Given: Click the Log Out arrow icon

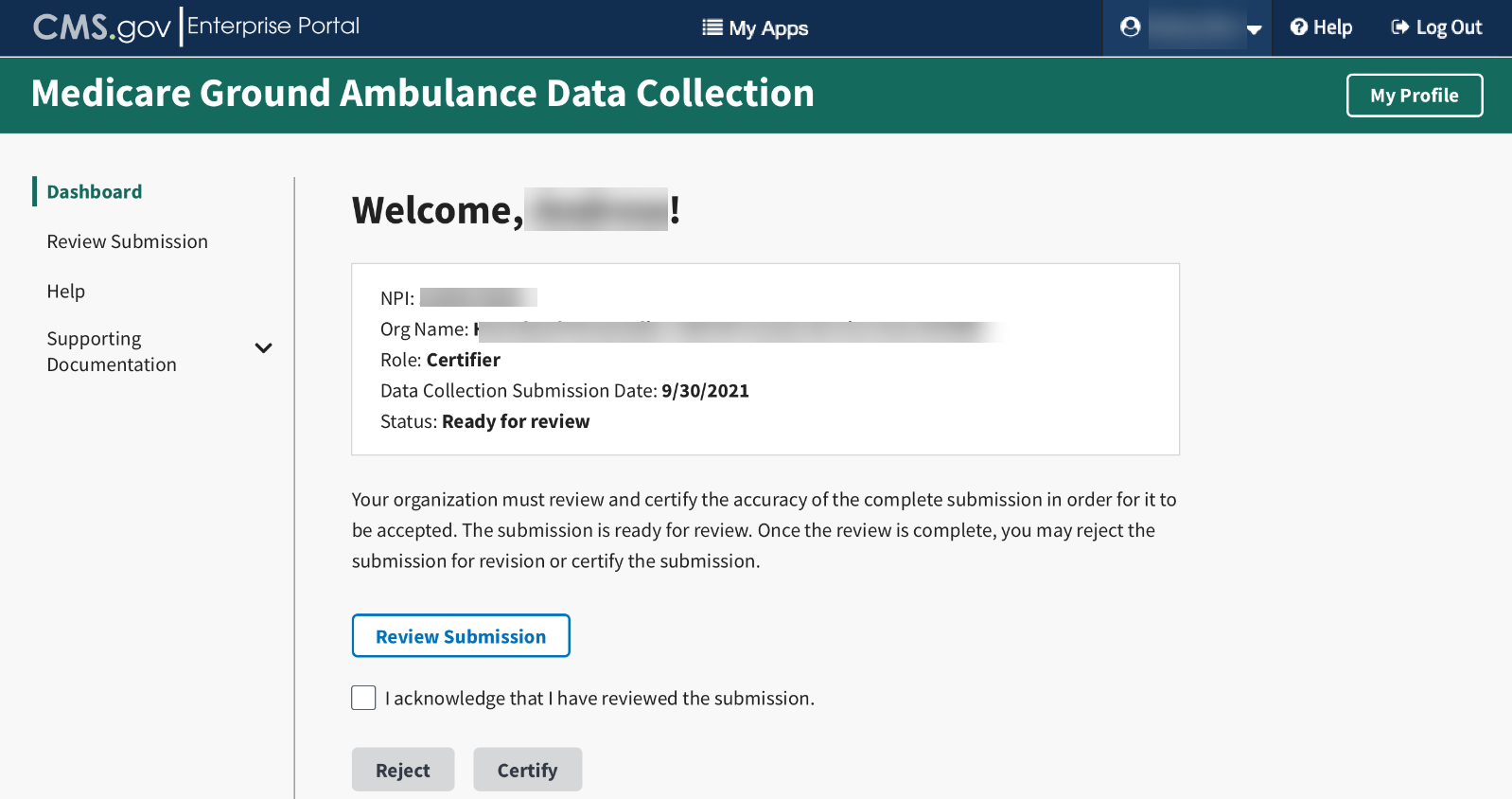Looking at the screenshot, I should 1399,27.
